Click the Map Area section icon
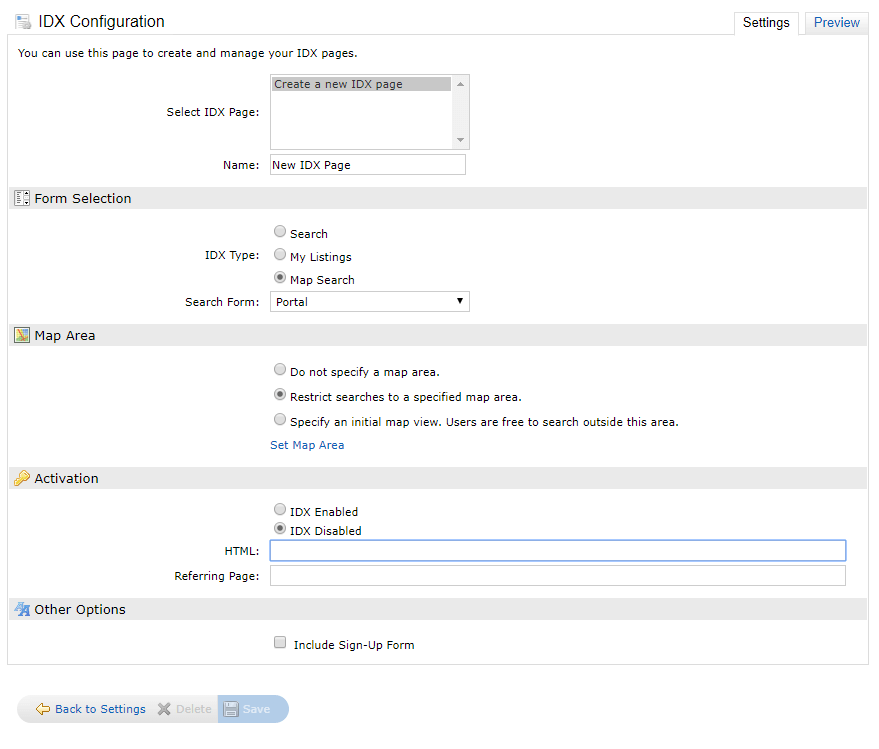The height and width of the screenshot is (749, 879). click(22, 335)
